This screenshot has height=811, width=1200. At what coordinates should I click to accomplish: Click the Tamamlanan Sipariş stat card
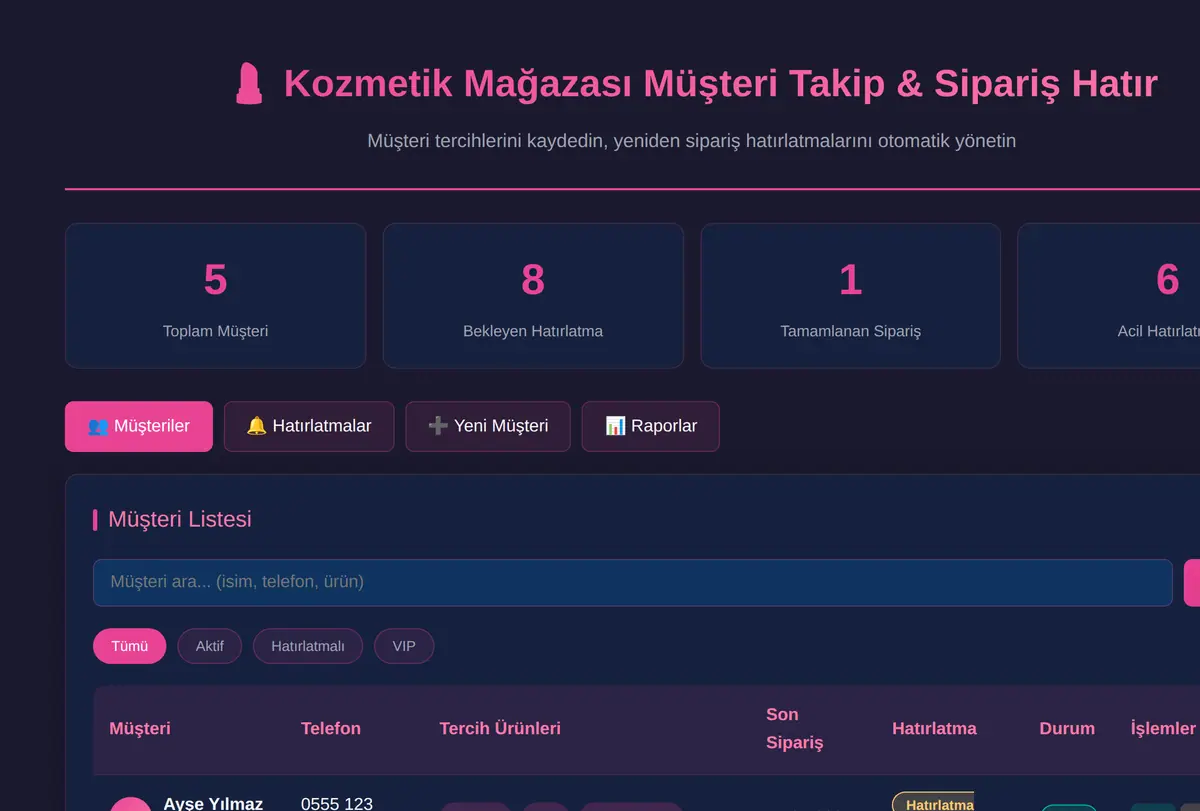click(x=851, y=296)
